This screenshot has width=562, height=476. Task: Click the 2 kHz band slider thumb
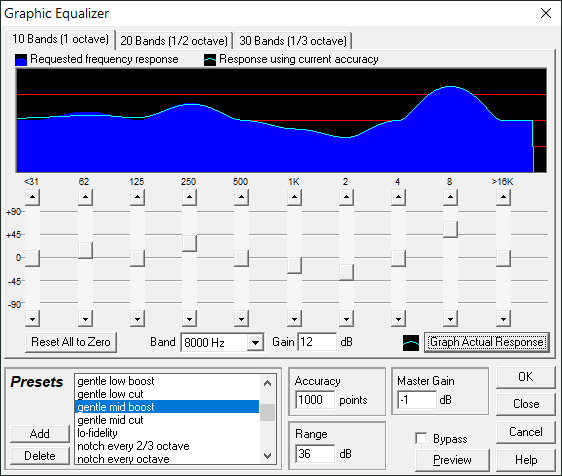click(346, 272)
